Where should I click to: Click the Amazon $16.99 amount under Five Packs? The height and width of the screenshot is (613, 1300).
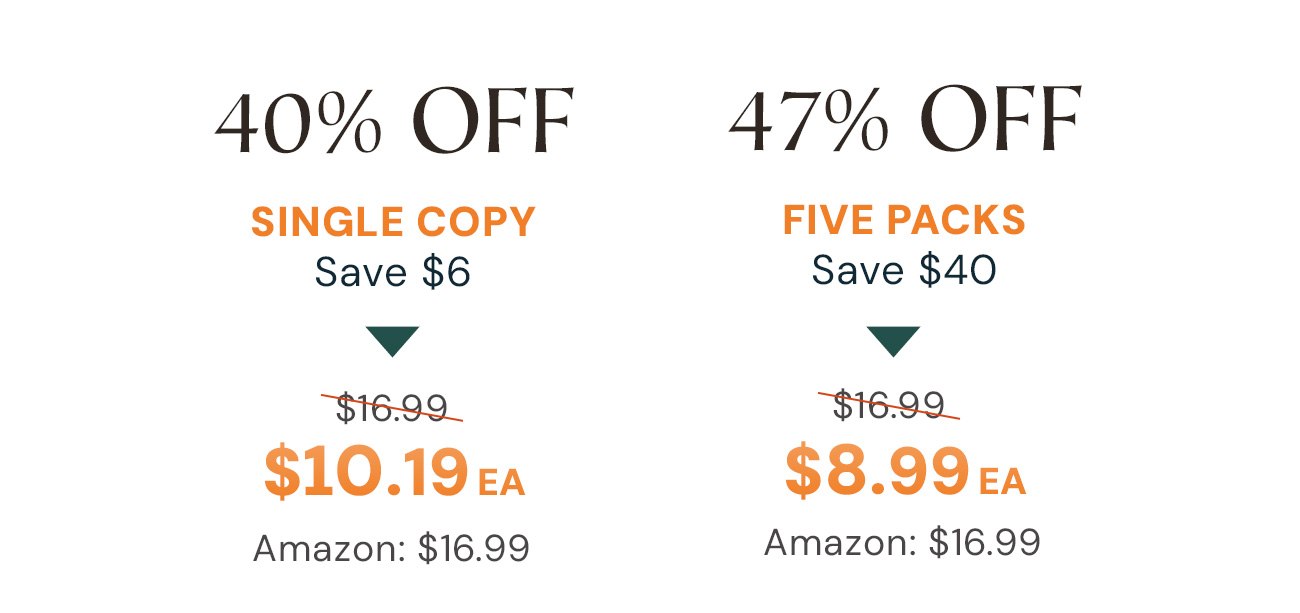coord(984,542)
